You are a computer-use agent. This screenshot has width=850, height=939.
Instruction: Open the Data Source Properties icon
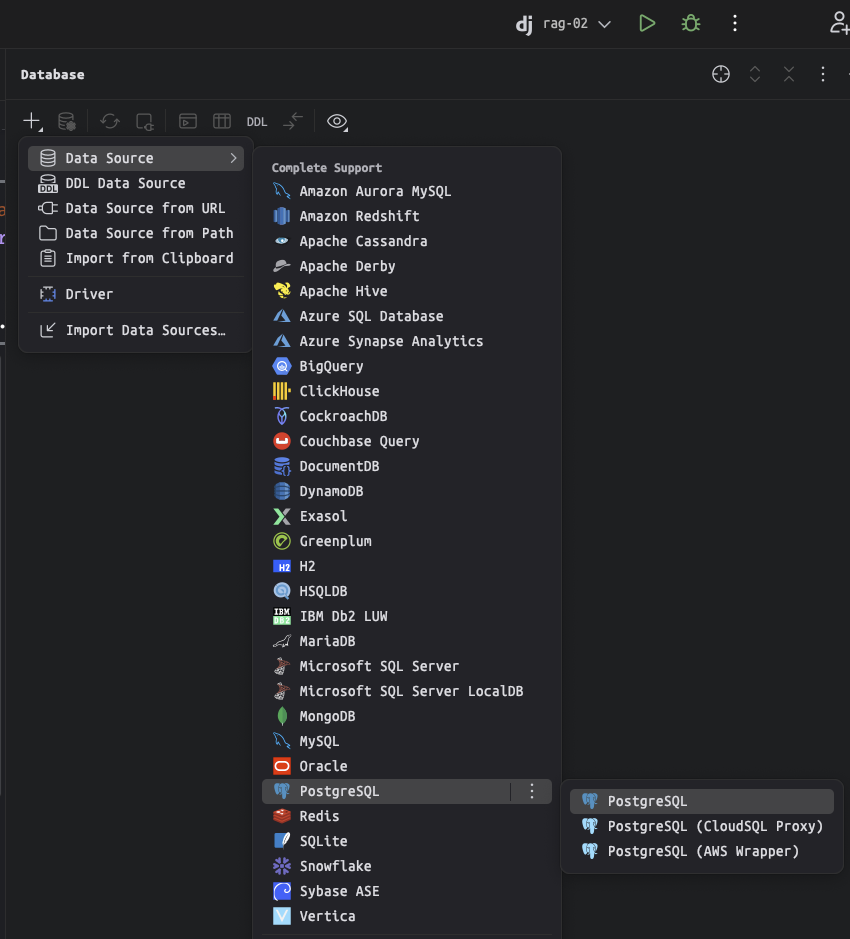click(x=65, y=121)
